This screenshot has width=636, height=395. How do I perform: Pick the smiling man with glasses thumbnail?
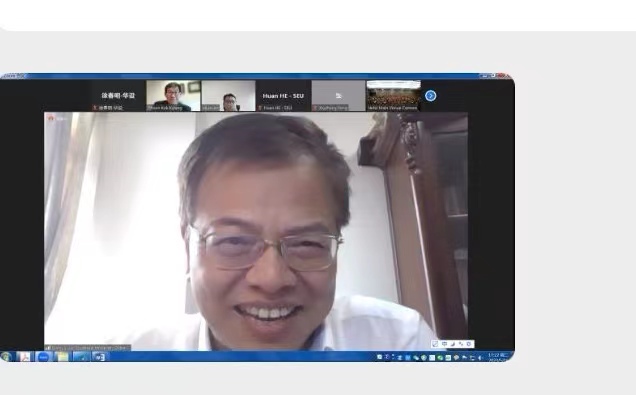(173, 96)
